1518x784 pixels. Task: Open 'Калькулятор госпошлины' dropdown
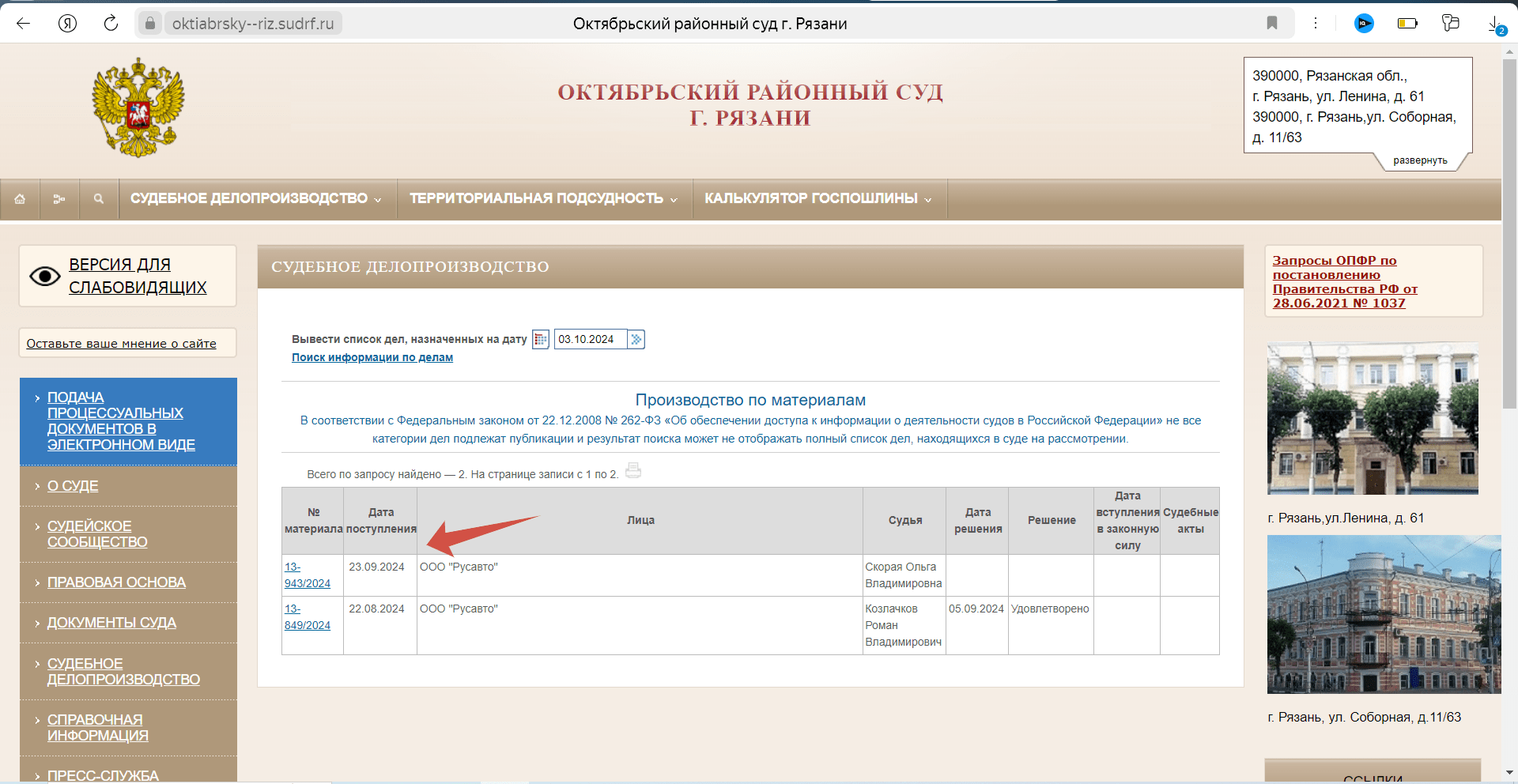pos(818,199)
